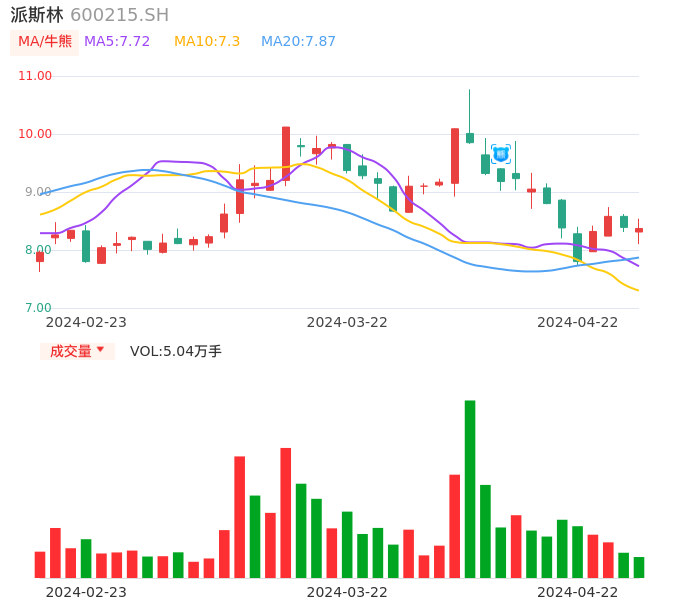Select the tallest green volume bar

click(x=470, y=488)
